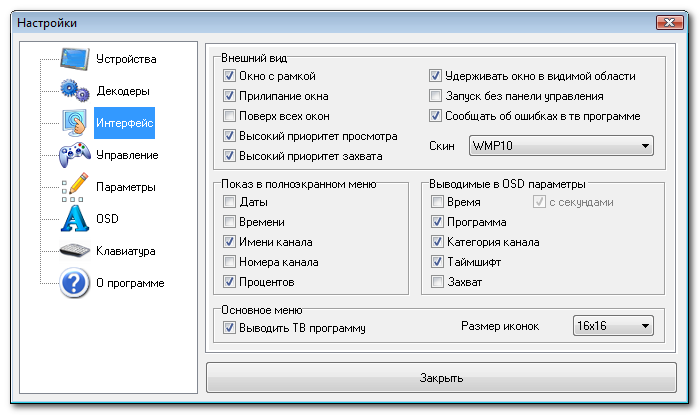The height and width of the screenshot is (415, 700).
Task: Select the Управление tree label
Action: (127, 155)
